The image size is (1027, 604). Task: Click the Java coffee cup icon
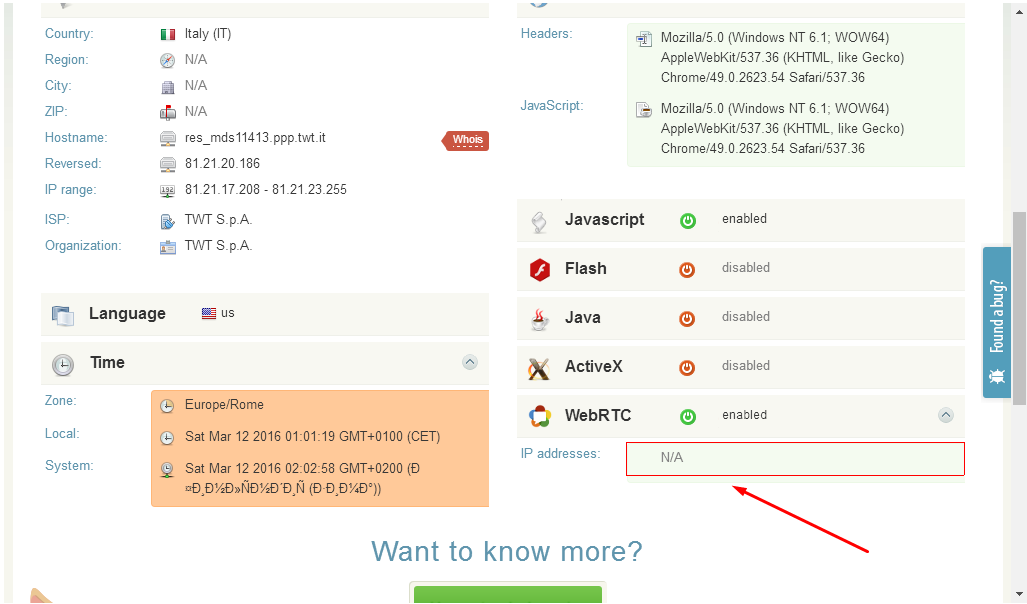point(539,319)
